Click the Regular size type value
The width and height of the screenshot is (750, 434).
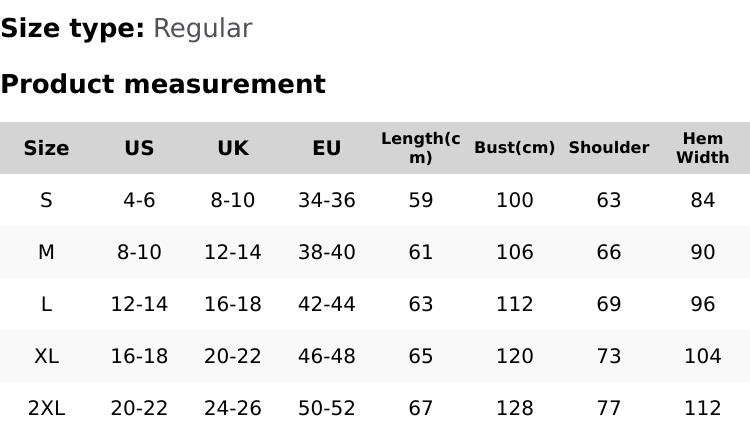(202, 29)
